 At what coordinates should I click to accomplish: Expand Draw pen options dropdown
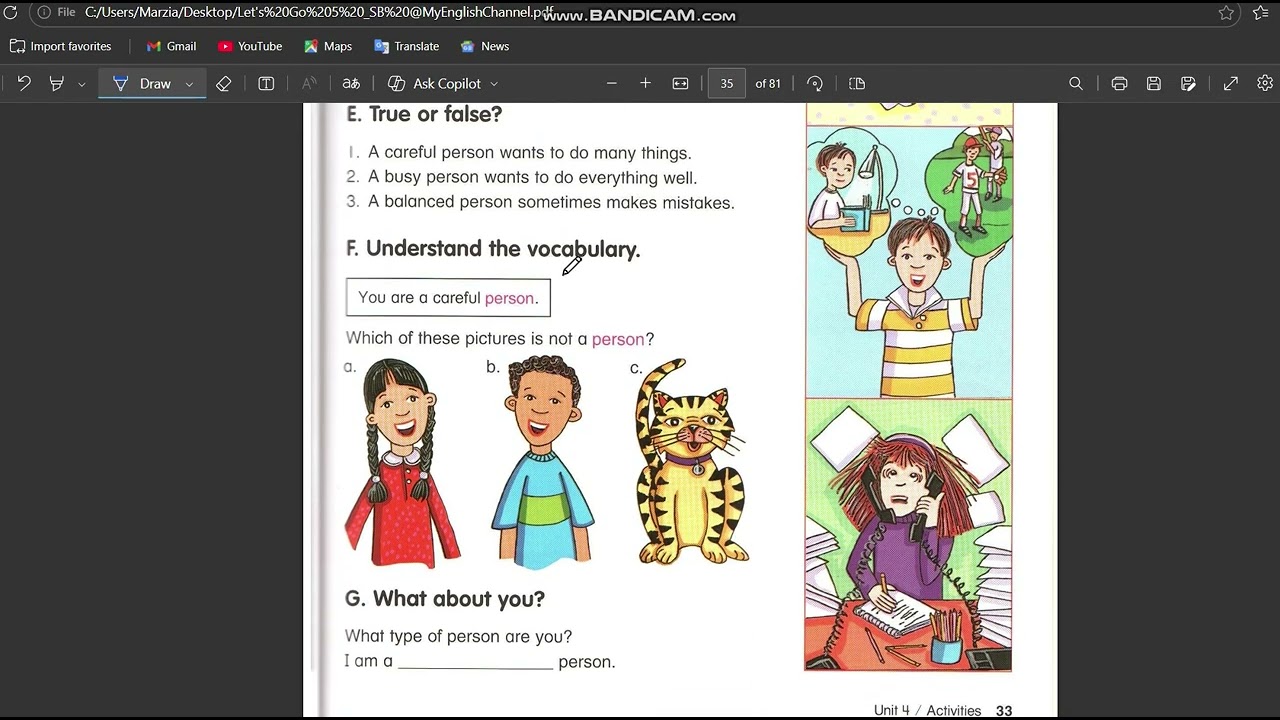tap(189, 84)
